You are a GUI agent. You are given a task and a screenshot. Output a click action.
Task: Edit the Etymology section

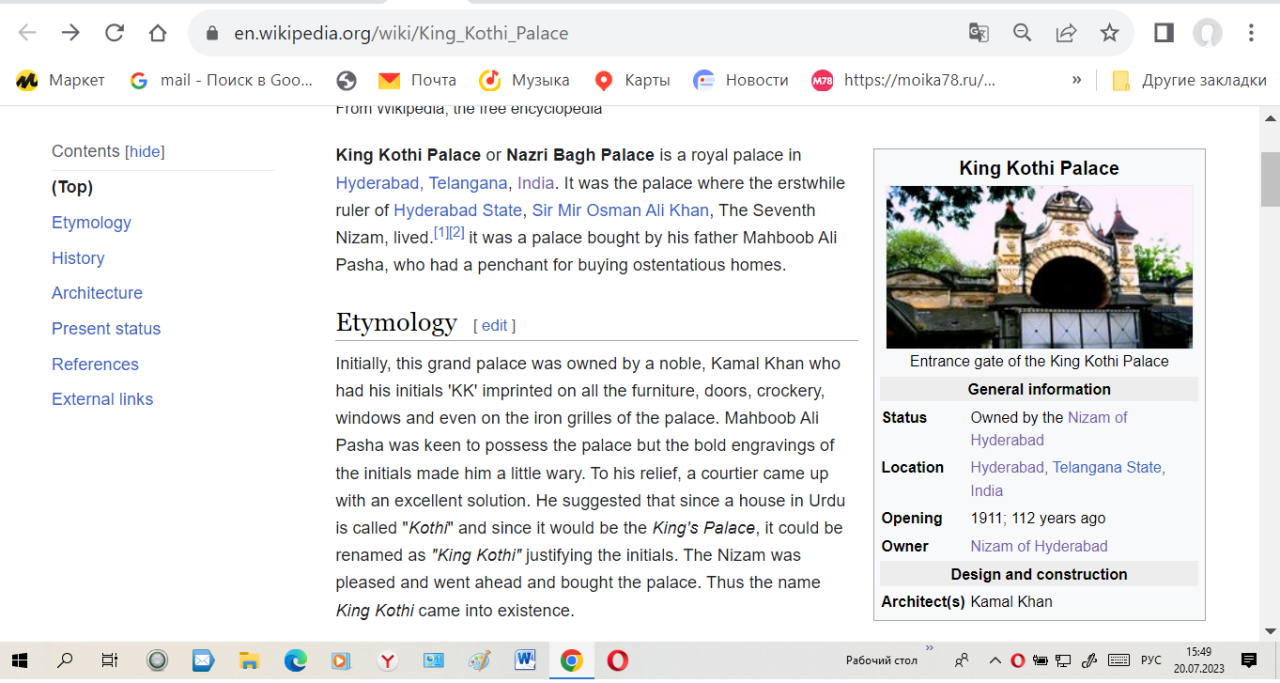point(494,325)
